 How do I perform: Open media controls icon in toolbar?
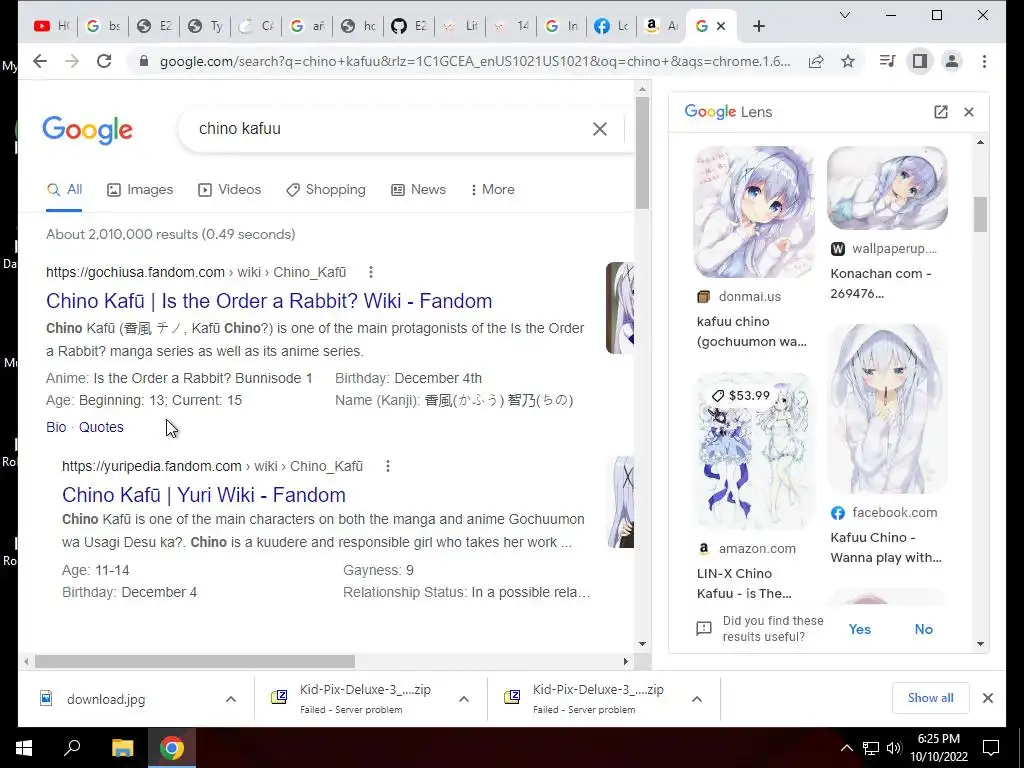coord(888,61)
